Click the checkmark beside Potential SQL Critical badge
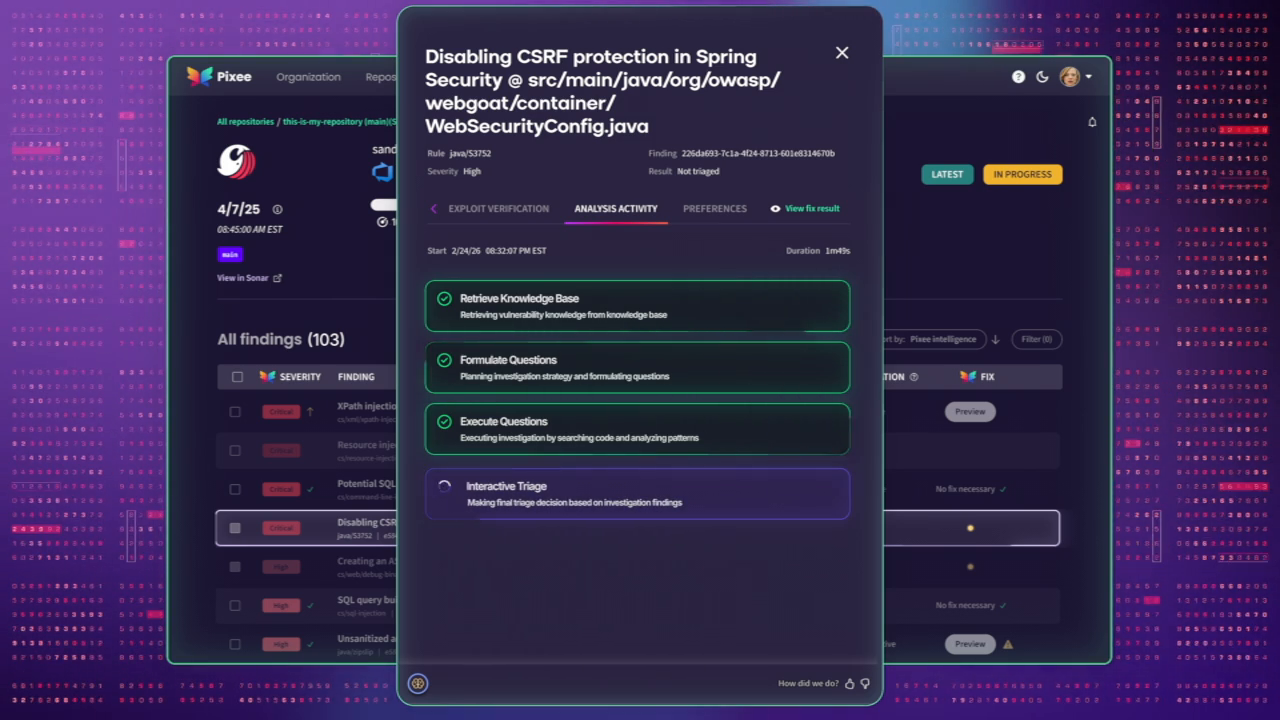The height and width of the screenshot is (720, 1280). tap(311, 490)
